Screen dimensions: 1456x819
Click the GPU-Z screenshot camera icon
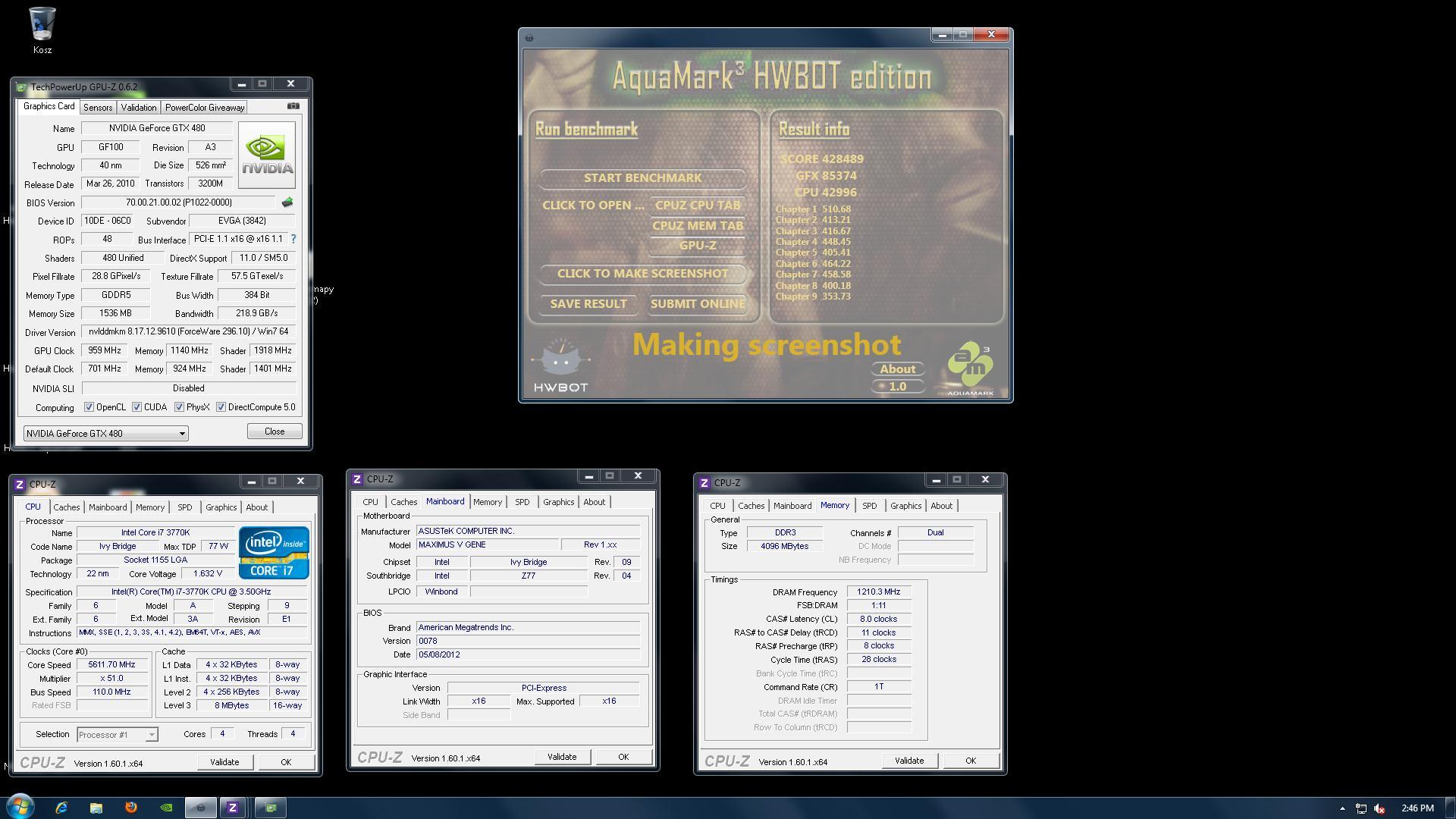tap(293, 106)
